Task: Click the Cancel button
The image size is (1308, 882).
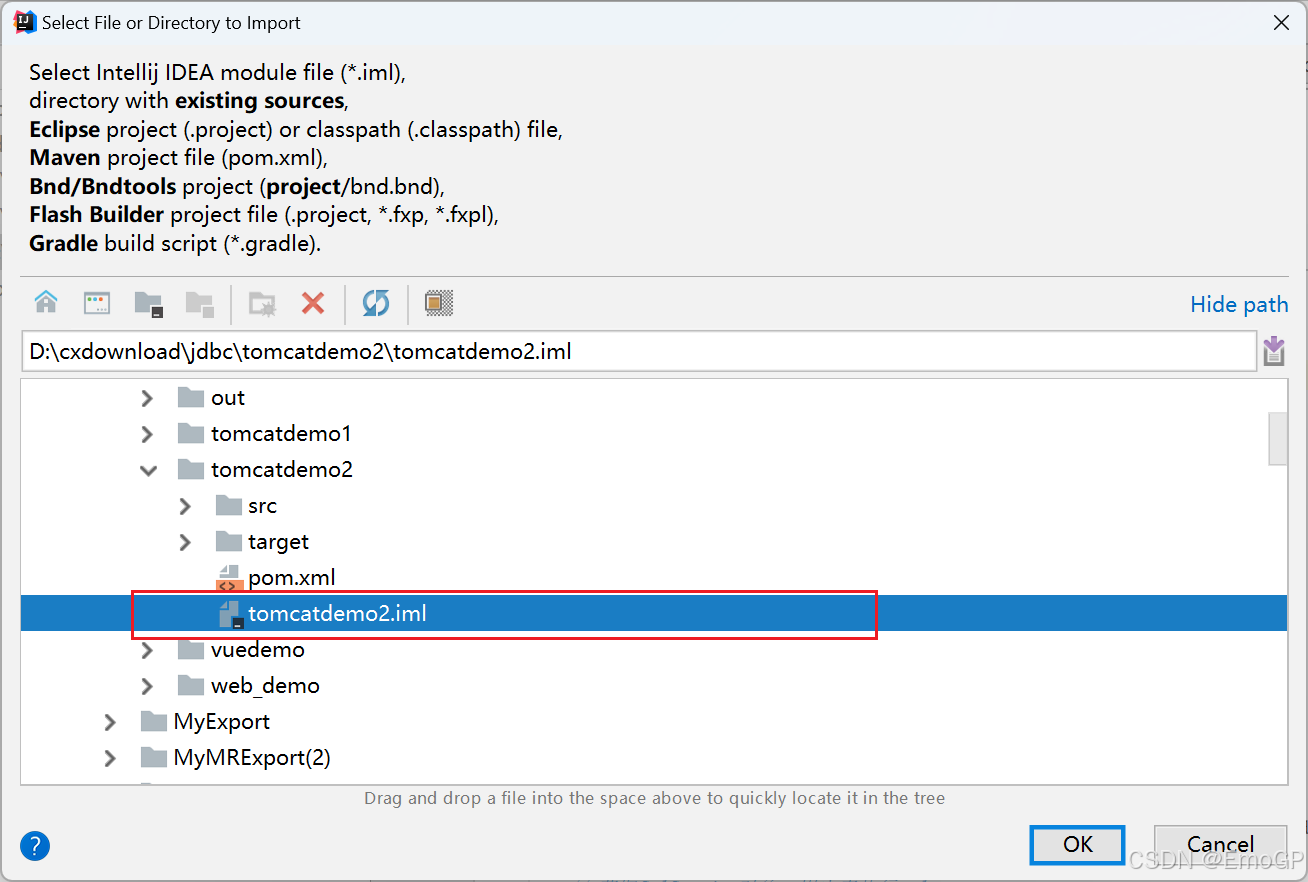Action: click(1220, 844)
